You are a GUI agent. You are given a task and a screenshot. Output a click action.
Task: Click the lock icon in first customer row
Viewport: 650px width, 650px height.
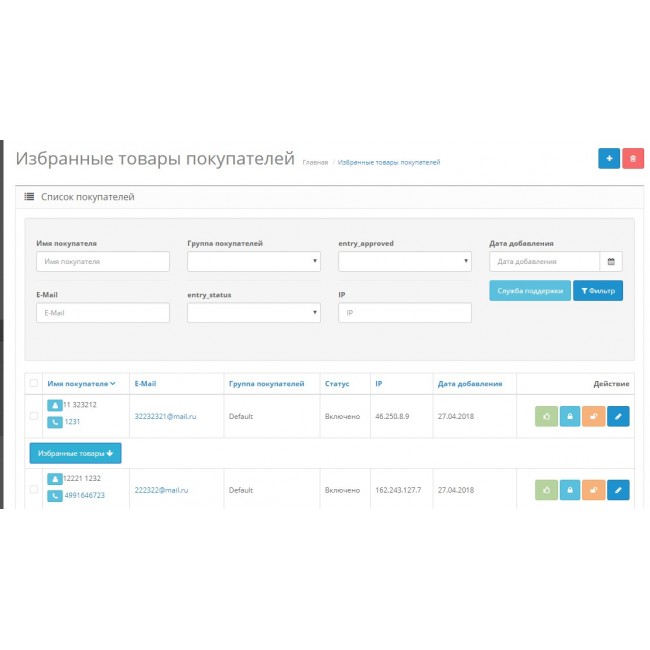click(x=570, y=416)
